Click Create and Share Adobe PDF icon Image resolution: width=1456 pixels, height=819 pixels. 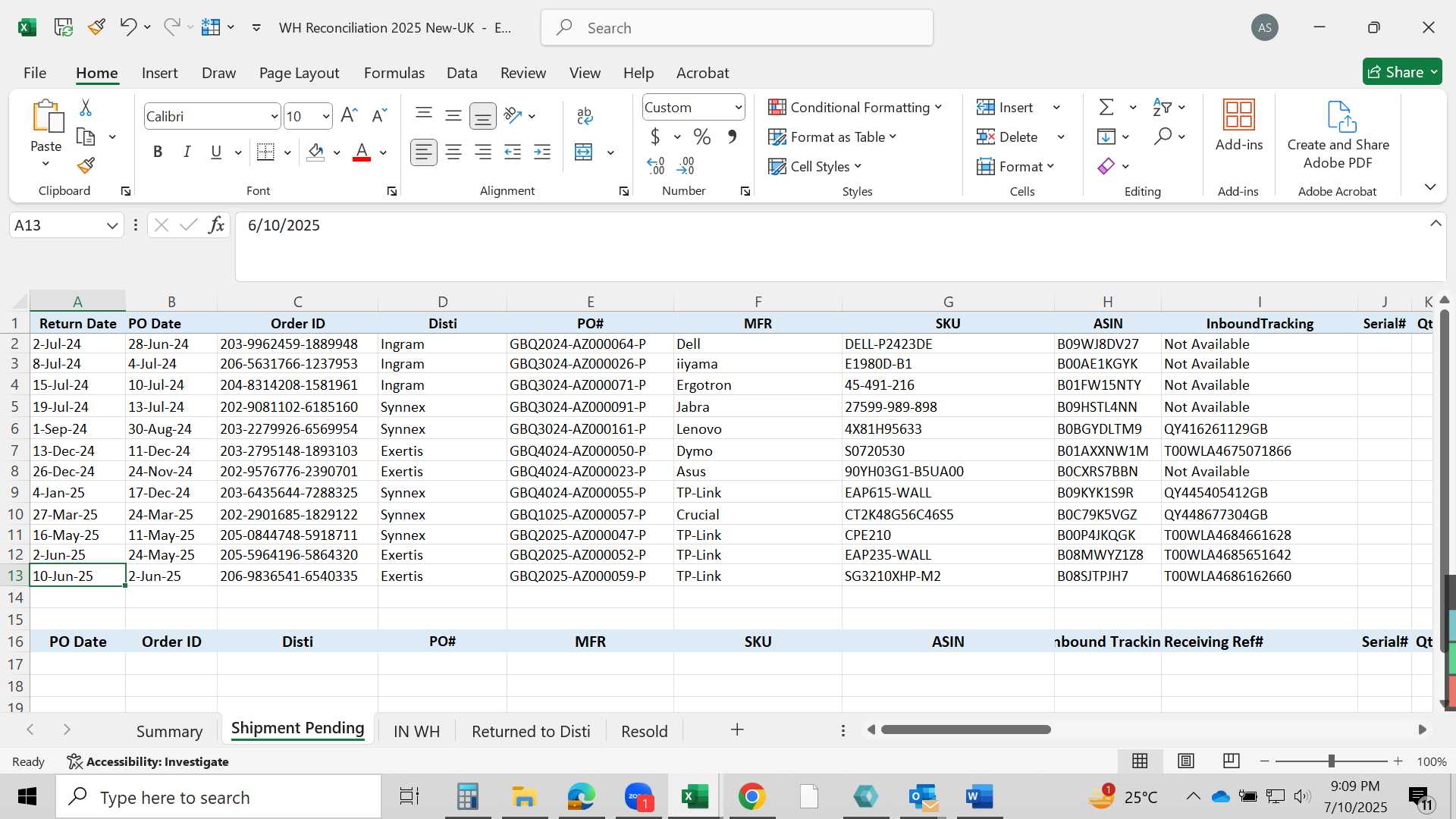1338,134
